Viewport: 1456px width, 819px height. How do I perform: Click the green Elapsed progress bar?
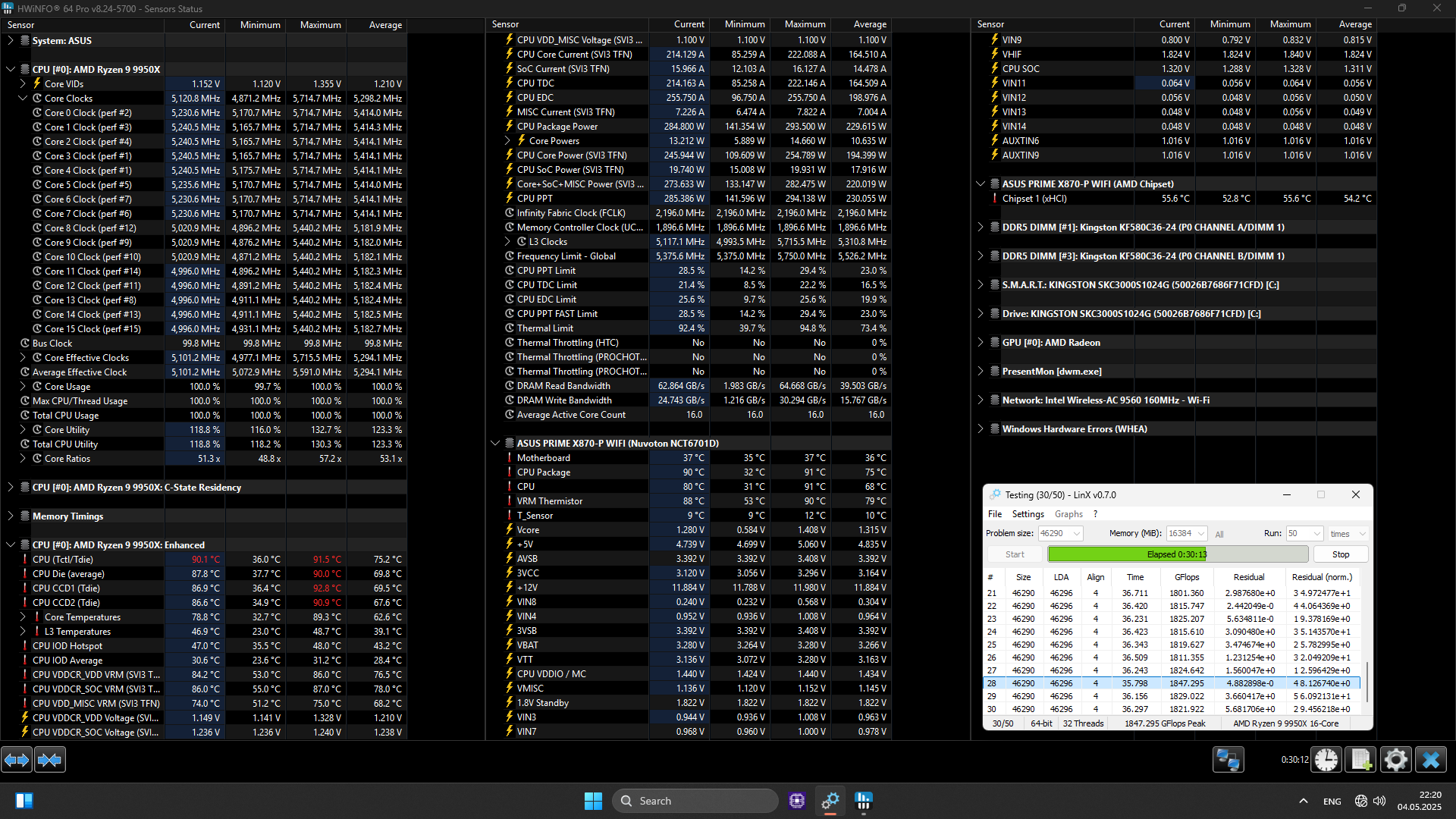point(1177,554)
